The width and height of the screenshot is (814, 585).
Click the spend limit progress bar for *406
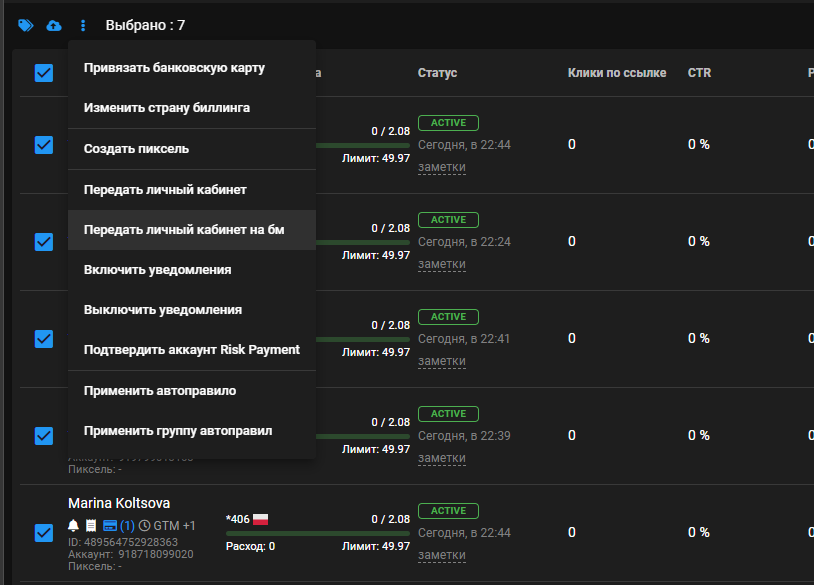click(x=318, y=533)
